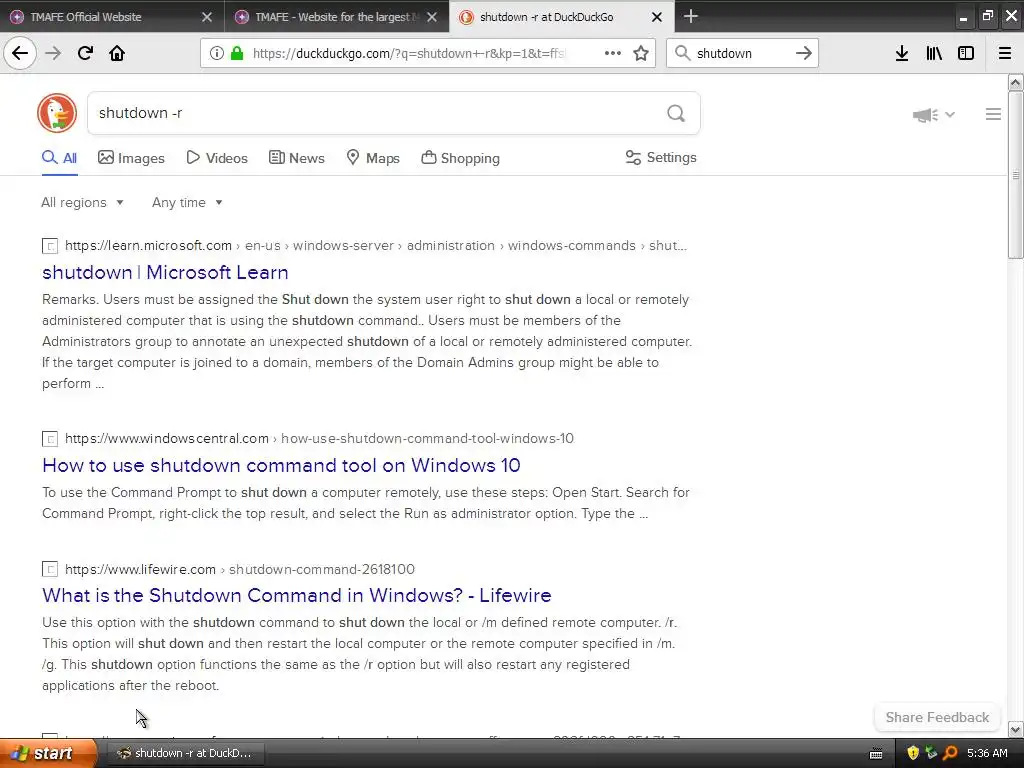The width and height of the screenshot is (1024, 768).
Task: Click the shutdown -r taskbar button
Action: click(x=185, y=753)
